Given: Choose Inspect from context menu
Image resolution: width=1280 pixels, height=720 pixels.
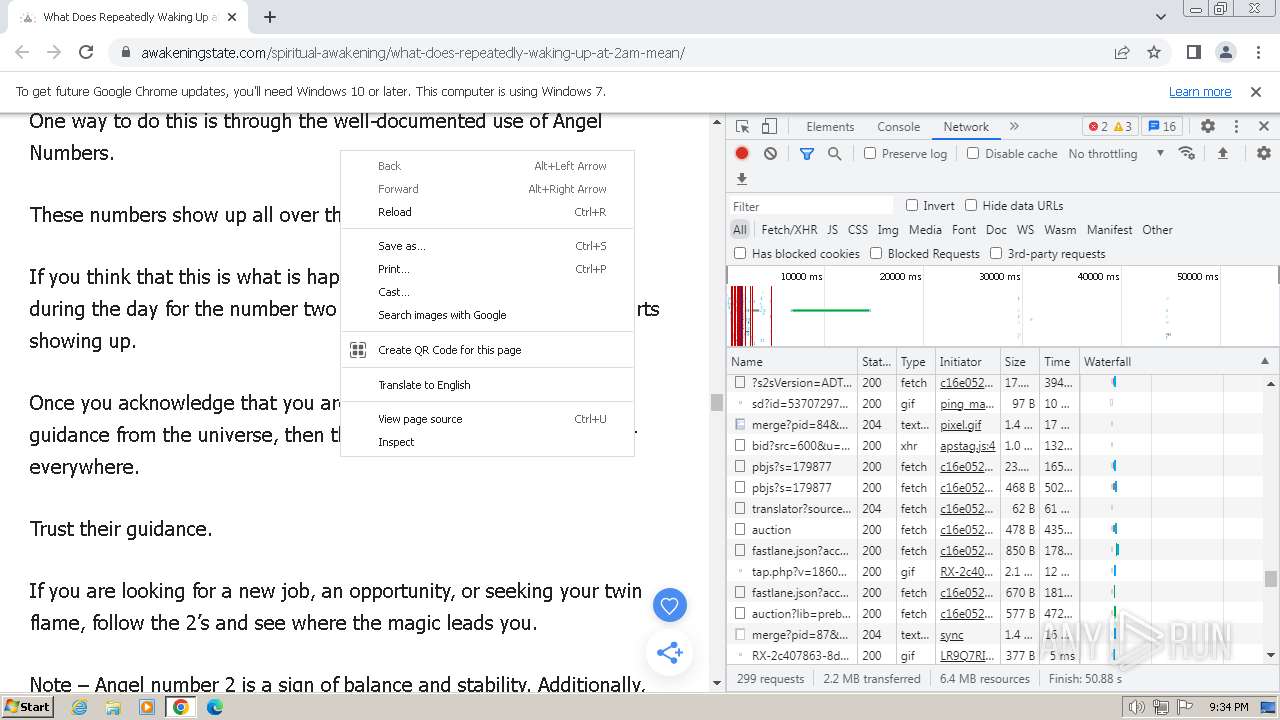Looking at the screenshot, I should point(487,442).
